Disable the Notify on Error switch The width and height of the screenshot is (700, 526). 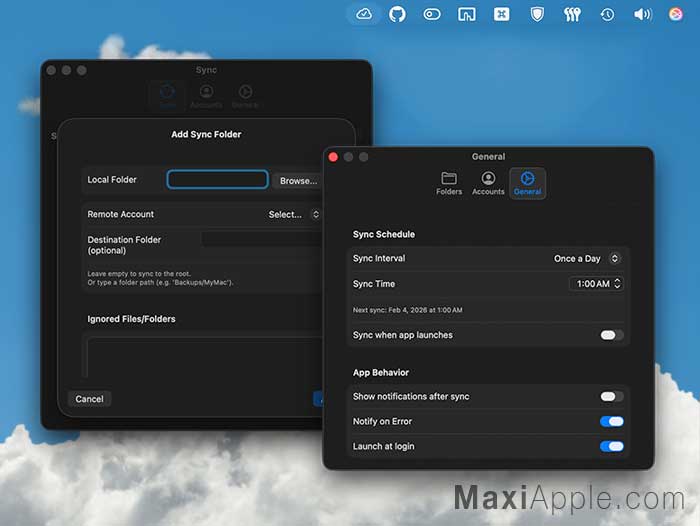click(612, 422)
